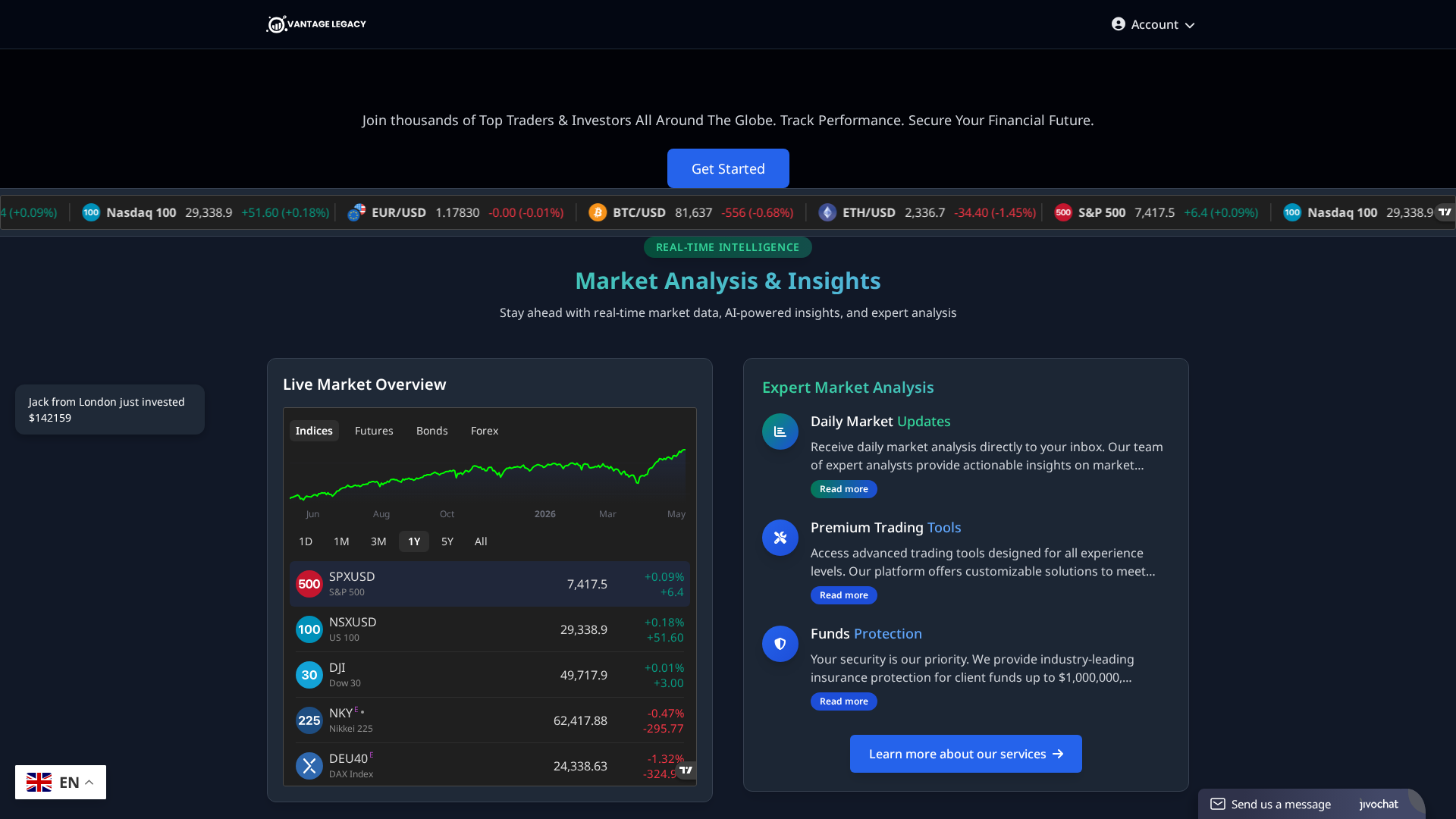Click the Ethereum icon in ticker

pos(827,212)
